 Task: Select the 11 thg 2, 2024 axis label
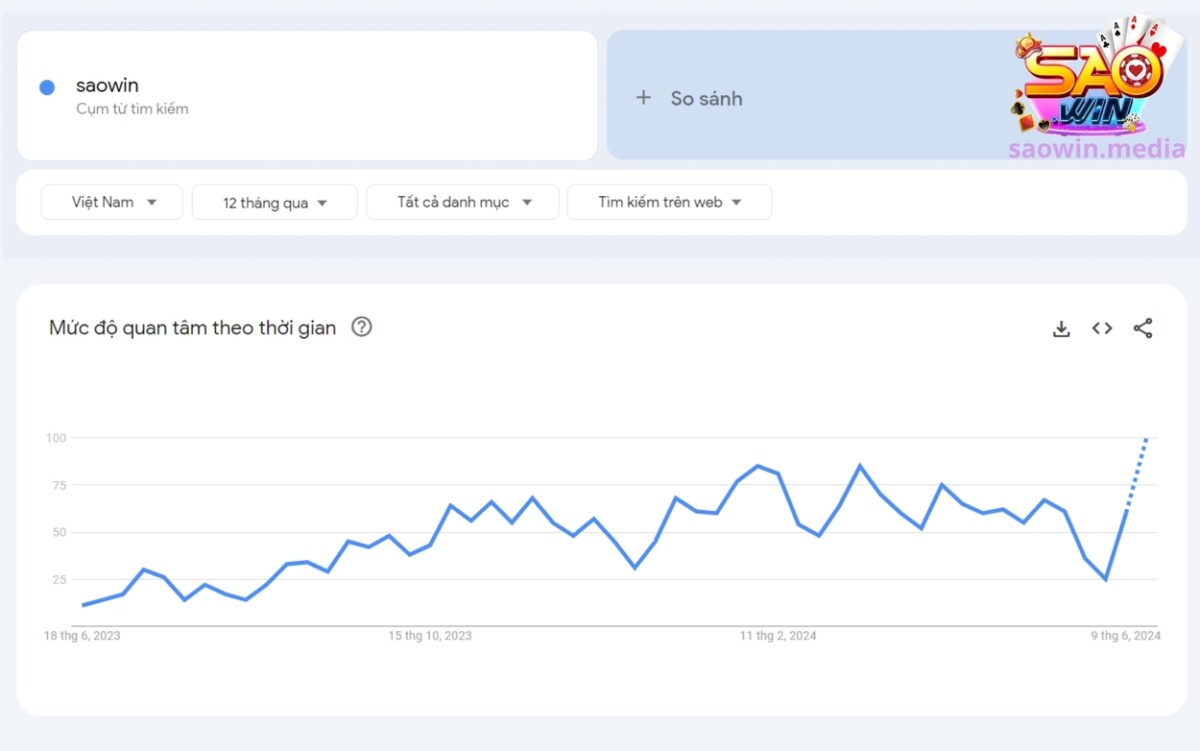(x=778, y=636)
